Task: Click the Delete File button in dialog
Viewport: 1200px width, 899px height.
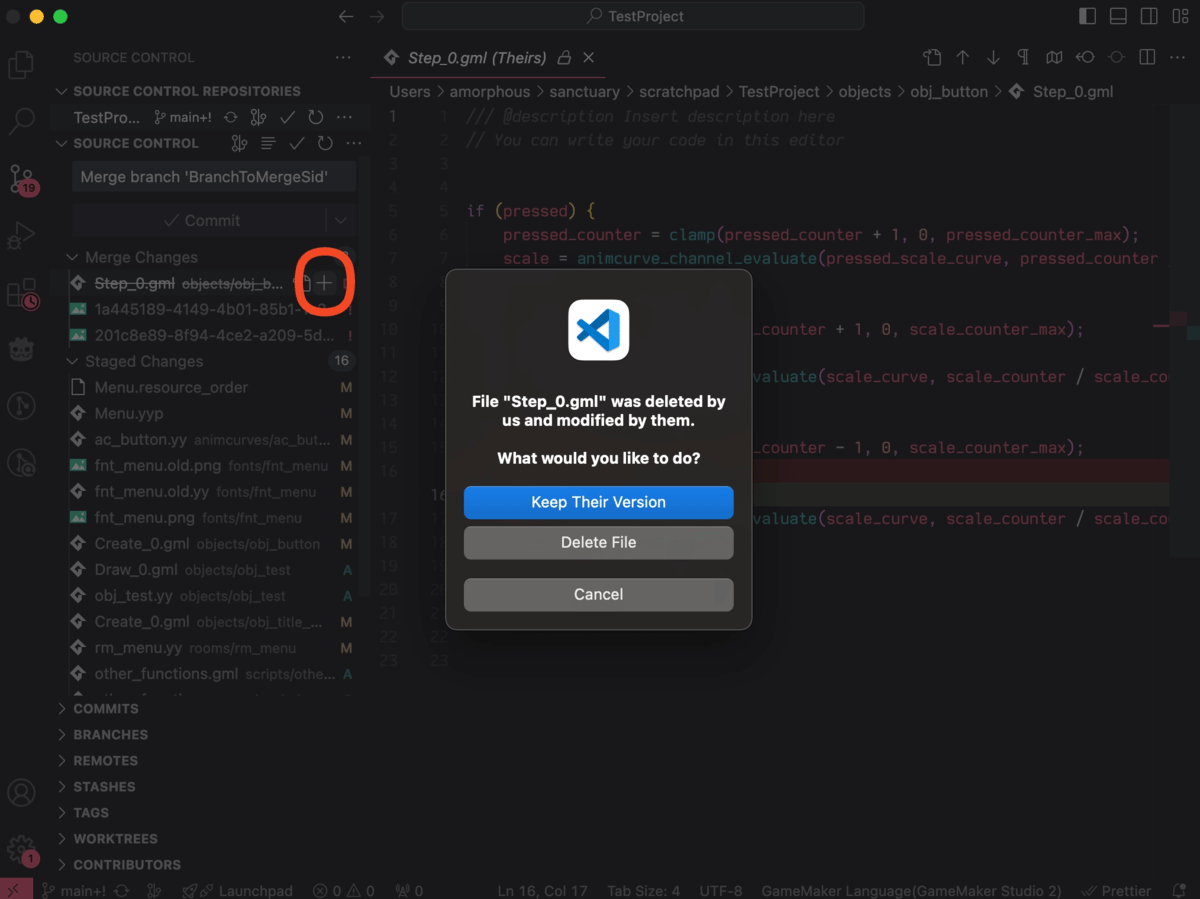Action: [598, 543]
